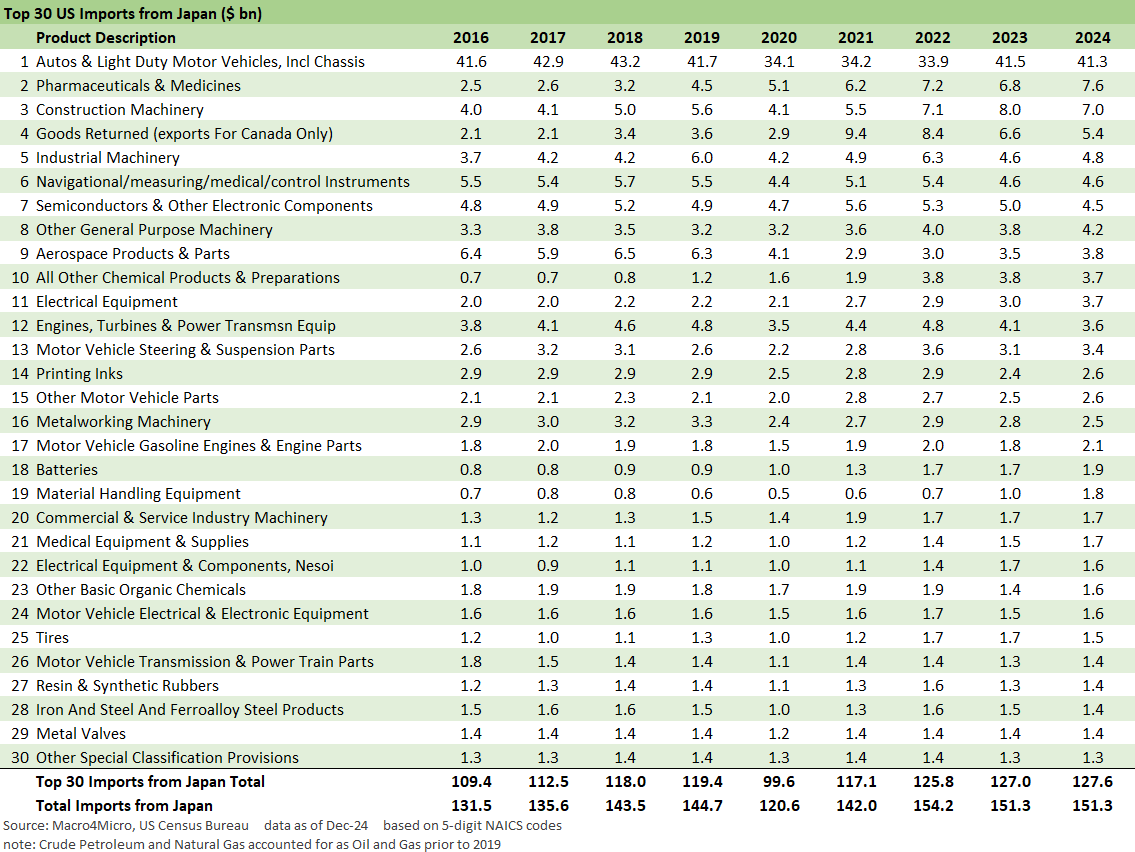Select Autos 2024 value 41.3
This screenshot has width=1135, height=852.
tap(1092, 62)
